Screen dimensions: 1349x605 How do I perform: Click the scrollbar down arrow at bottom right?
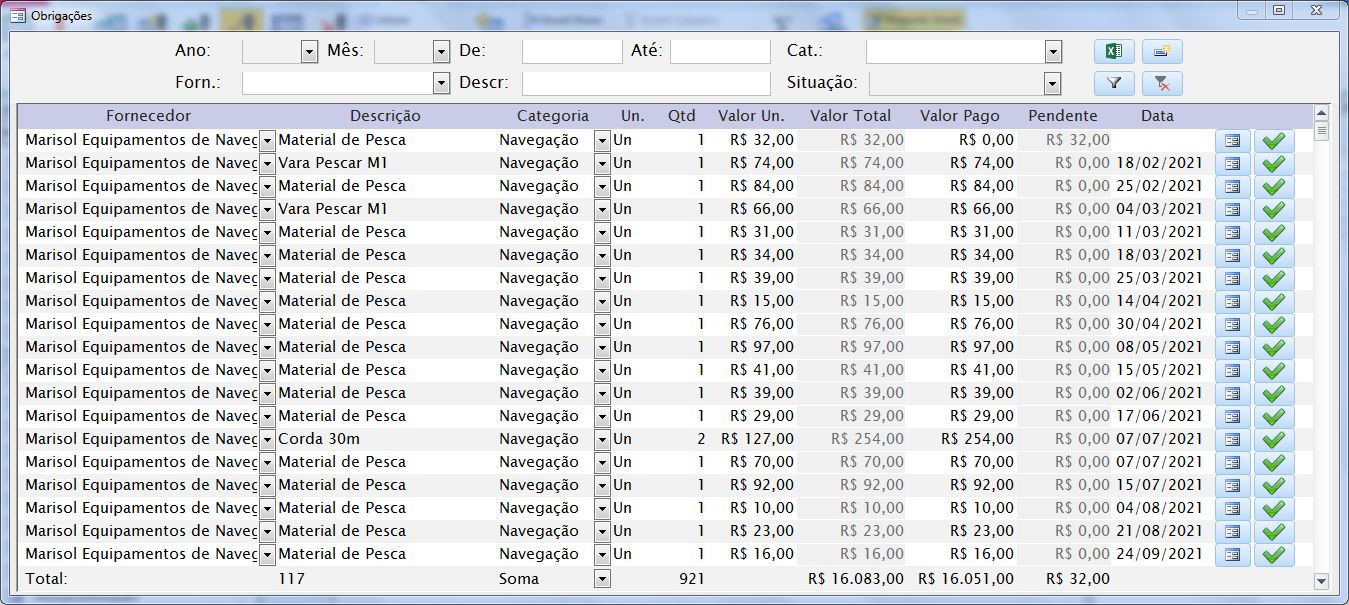coord(1321,580)
